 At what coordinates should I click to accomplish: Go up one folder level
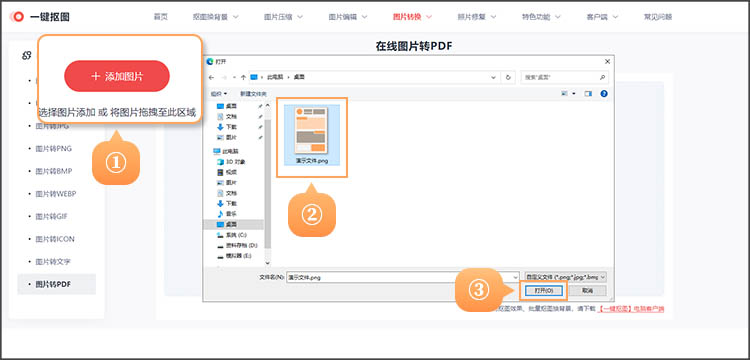tap(243, 77)
